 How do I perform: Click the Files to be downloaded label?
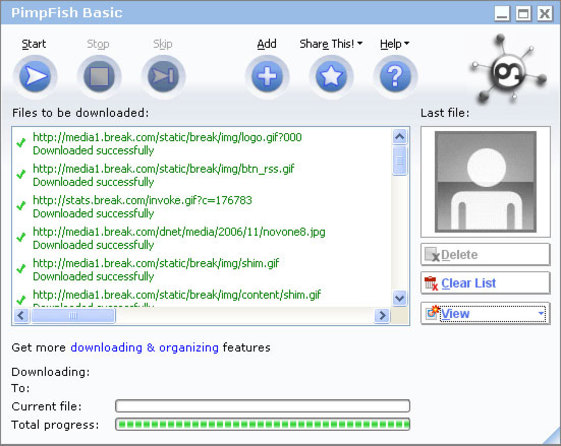[80, 113]
